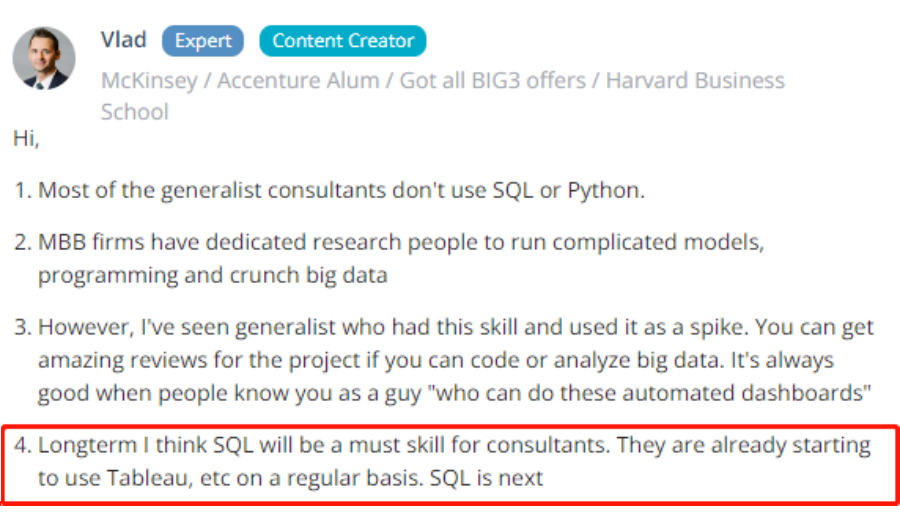Click the blue Expert badge
Viewport: 900px width, 518px height.
203,41
